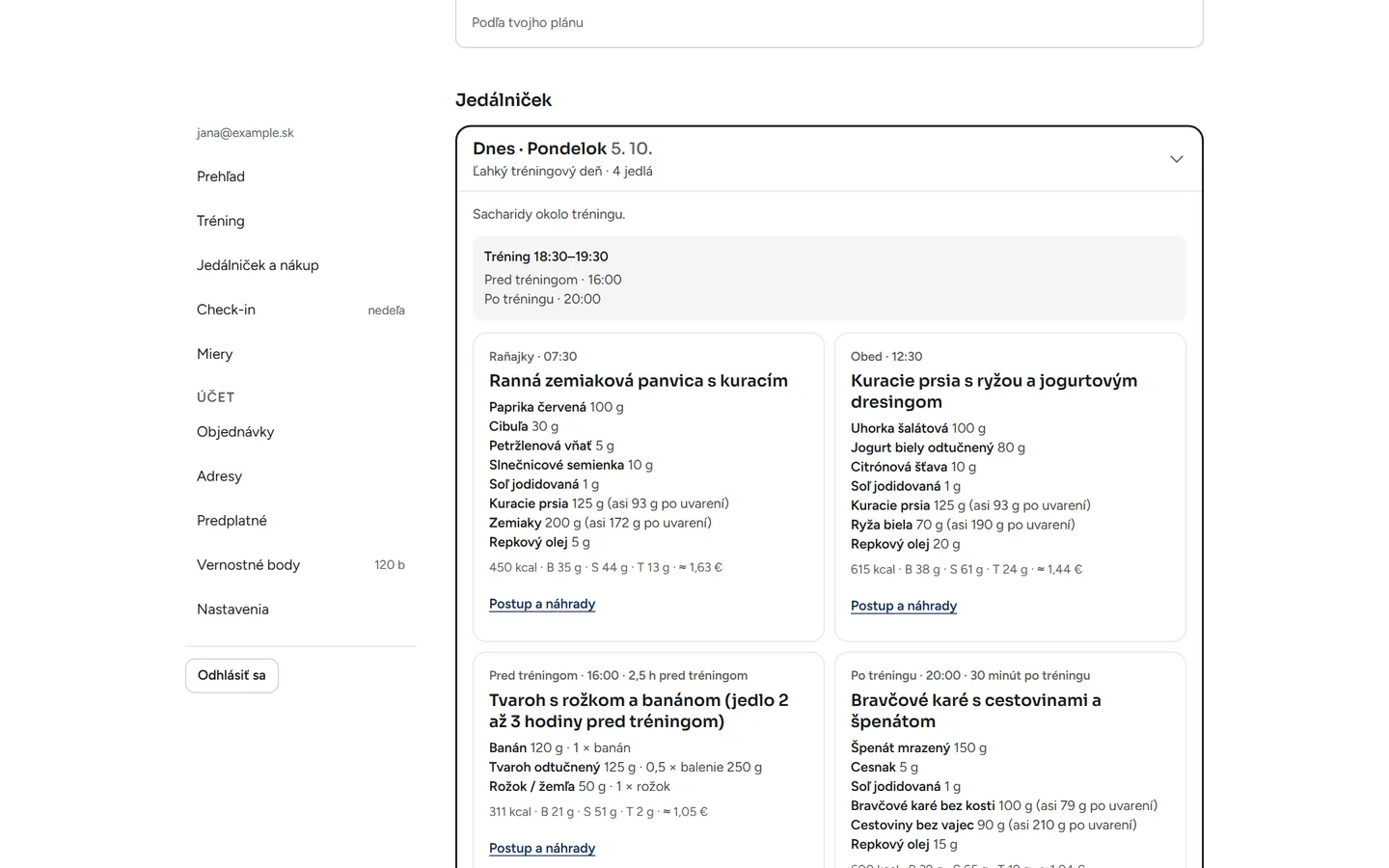Select the Ranná zemiaková panvica meal title
Image resolution: width=1389 pixels, height=868 pixels.
(x=639, y=381)
